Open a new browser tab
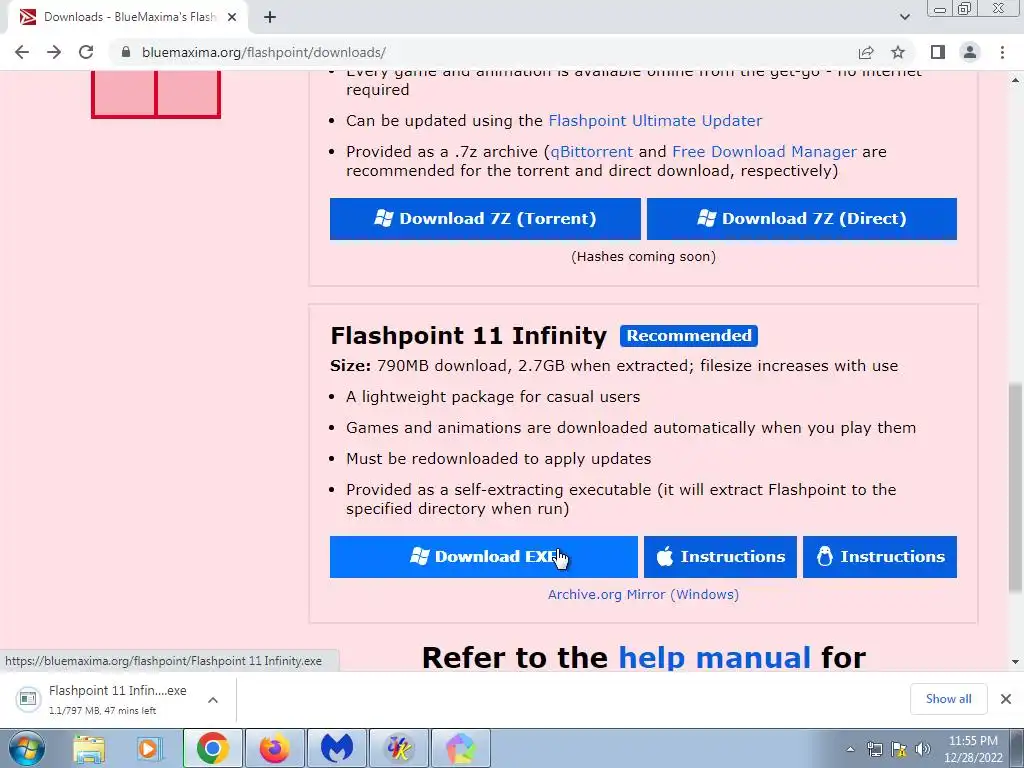The image size is (1024, 768). [270, 17]
